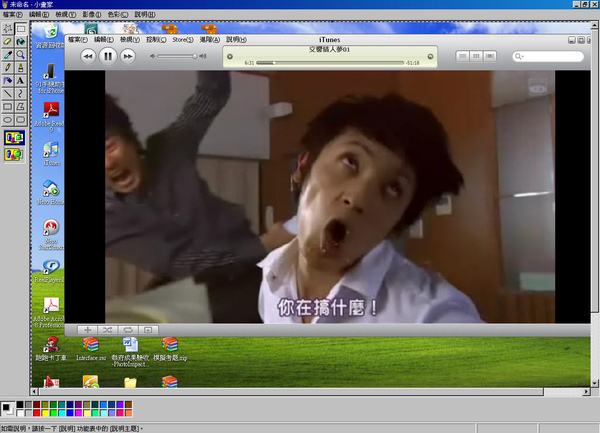Image resolution: width=600 pixels, height=433 pixels.
Task: Select the Brush tool
Action: tap(21, 67)
